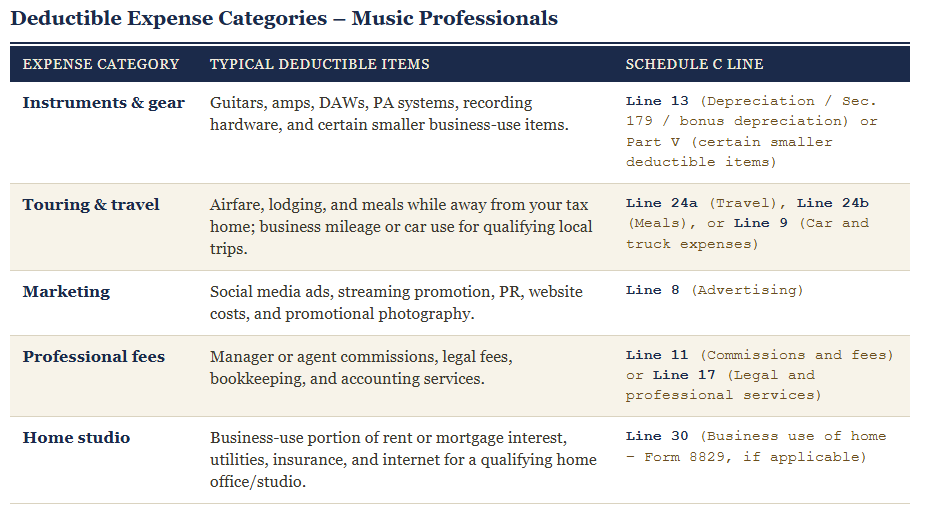Click the Line 30 Business use of home text

[x=756, y=447]
